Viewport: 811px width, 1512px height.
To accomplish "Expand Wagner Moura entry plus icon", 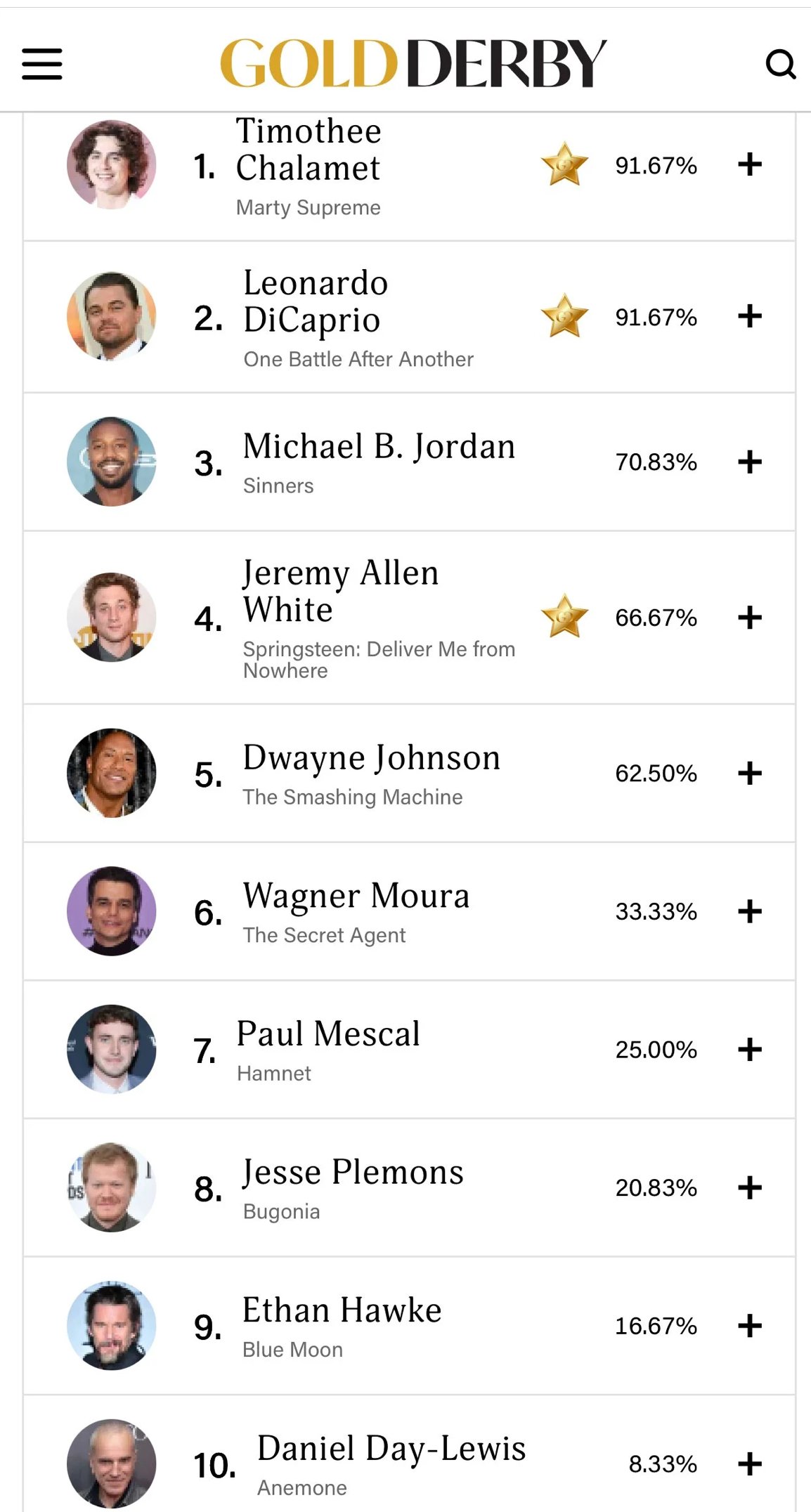I will (750, 911).
